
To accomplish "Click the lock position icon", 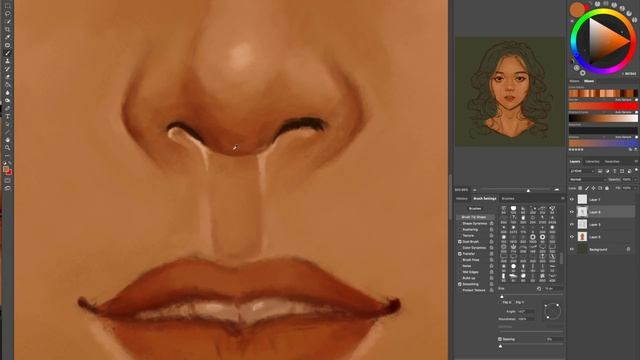I will (x=593, y=188).
